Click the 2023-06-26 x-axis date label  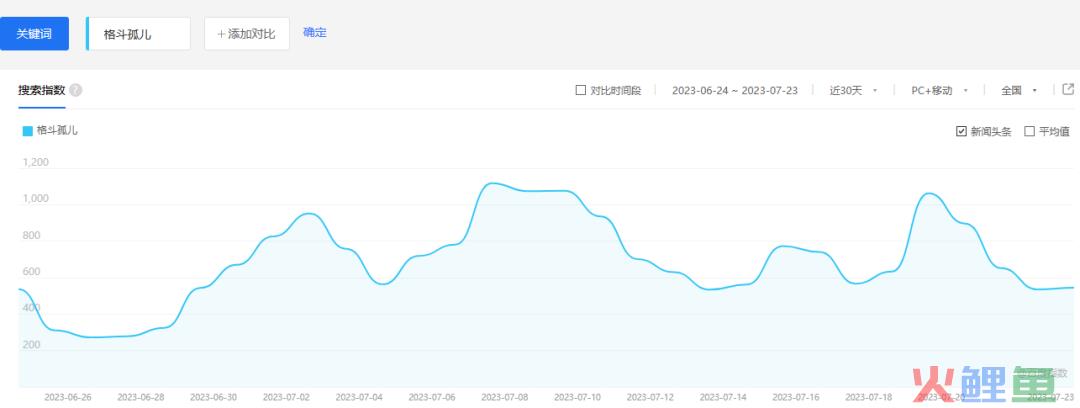[x=68, y=398]
